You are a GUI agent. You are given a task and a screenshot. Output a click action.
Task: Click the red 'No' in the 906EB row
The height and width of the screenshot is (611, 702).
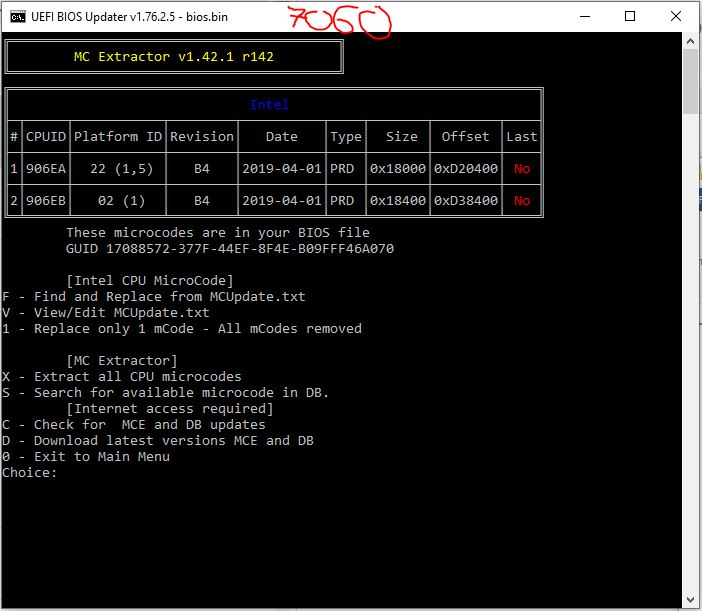click(522, 201)
